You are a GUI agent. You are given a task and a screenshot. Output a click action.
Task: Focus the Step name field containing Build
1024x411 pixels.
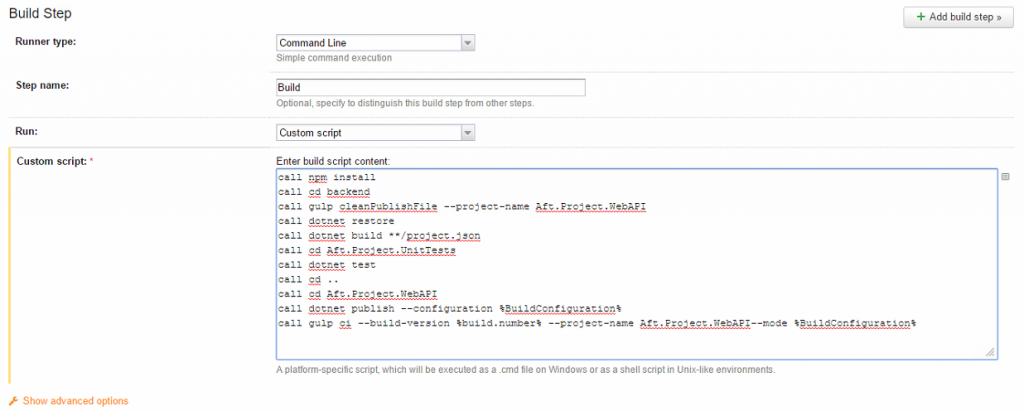pos(430,87)
